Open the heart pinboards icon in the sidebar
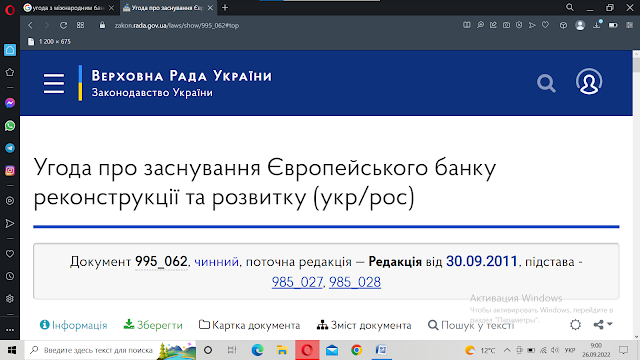Screen dimensions: 640x360 [10, 254]
